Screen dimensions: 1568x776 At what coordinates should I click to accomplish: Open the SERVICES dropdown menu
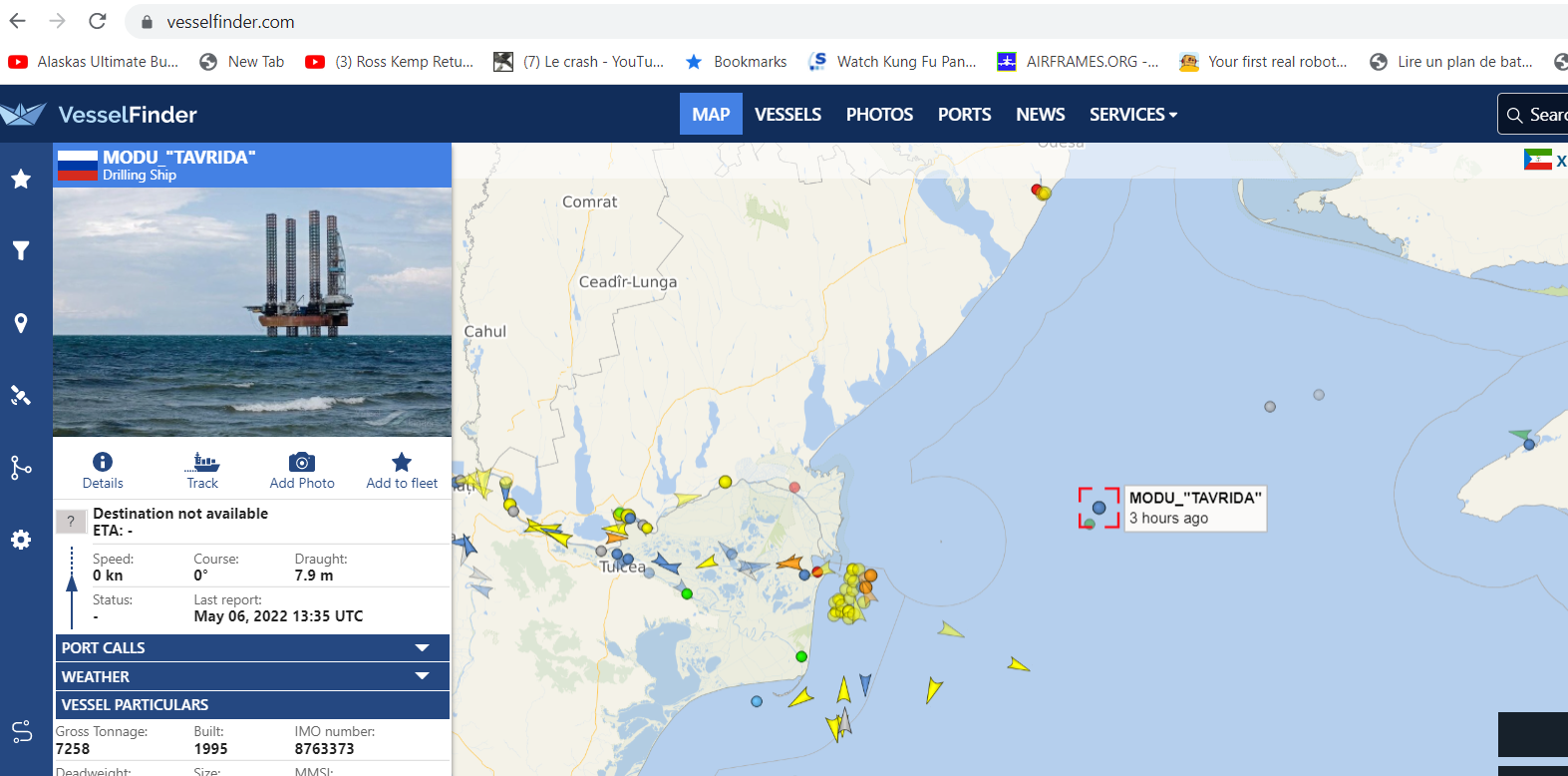click(1132, 115)
